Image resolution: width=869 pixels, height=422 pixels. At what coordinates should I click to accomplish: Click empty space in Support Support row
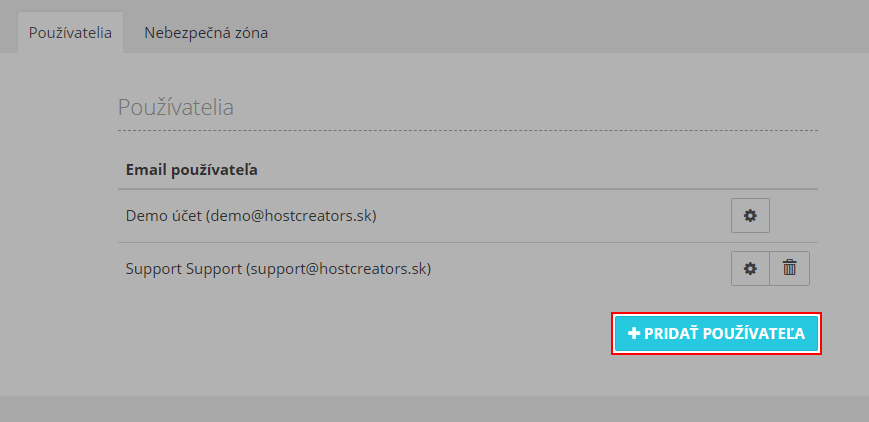click(580, 268)
